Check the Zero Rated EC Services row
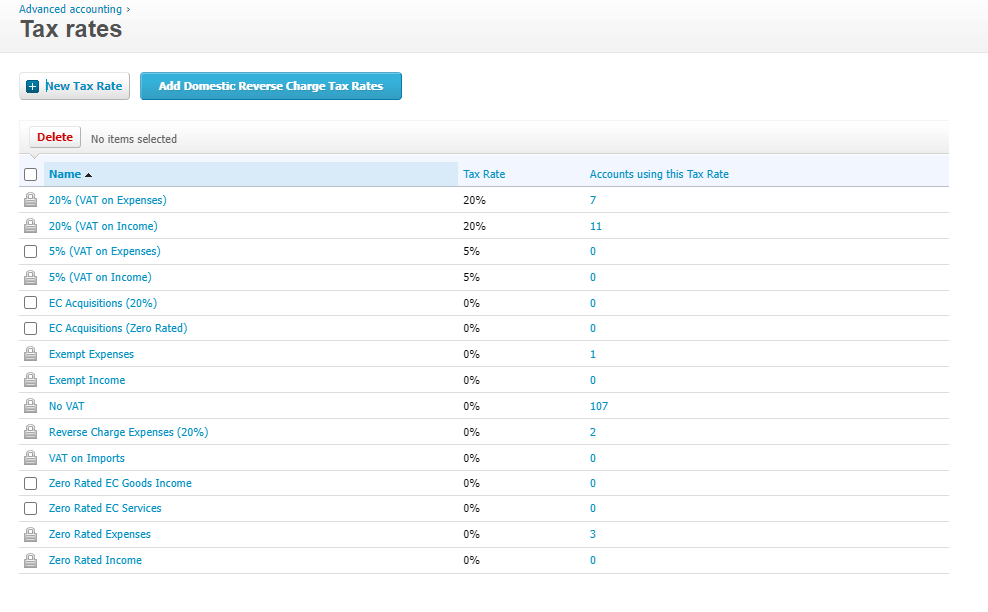Image resolution: width=988 pixels, height=612 pixels. pyautogui.click(x=30, y=508)
